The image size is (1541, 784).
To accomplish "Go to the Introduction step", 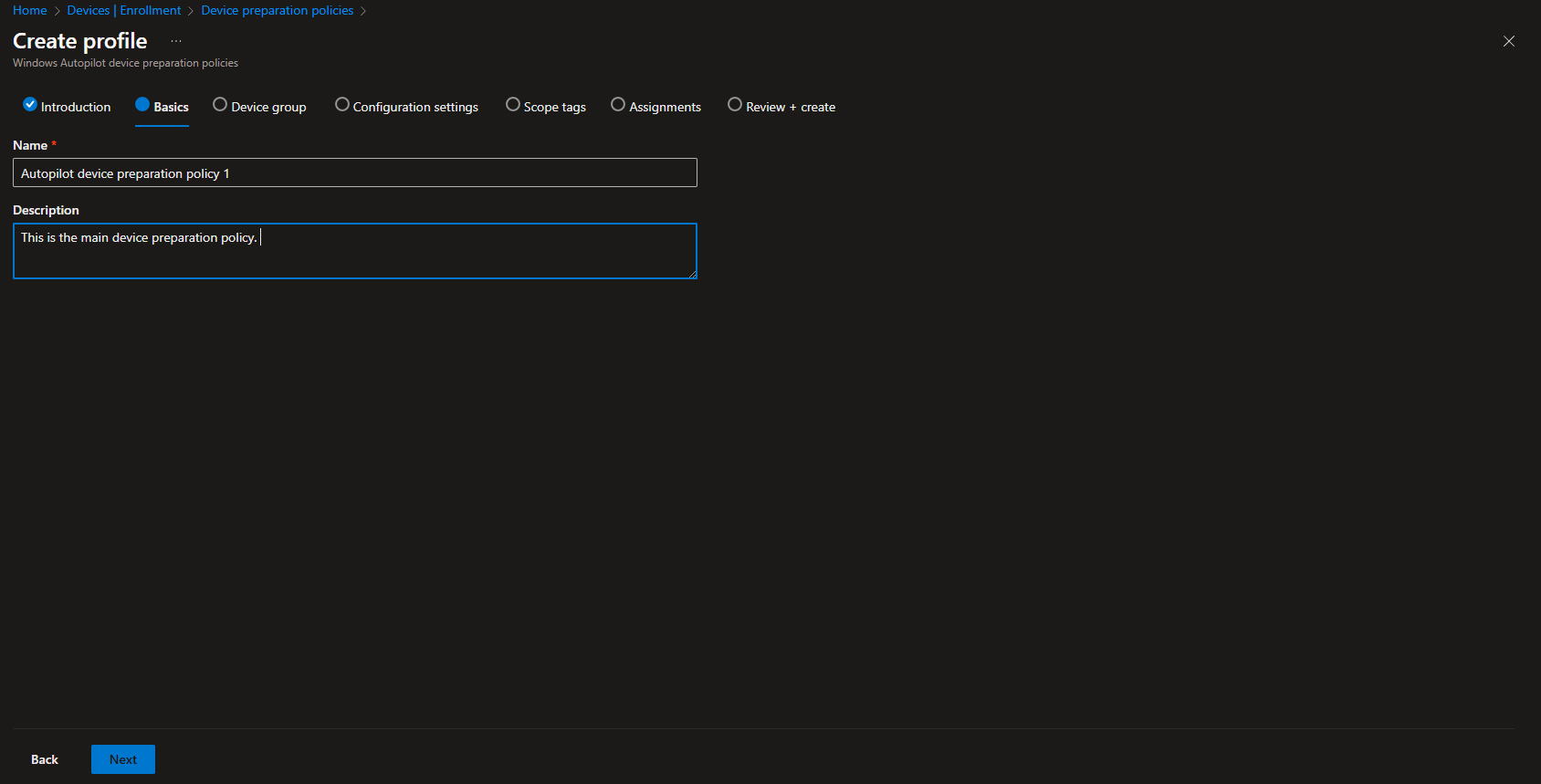I will (67, 107).
